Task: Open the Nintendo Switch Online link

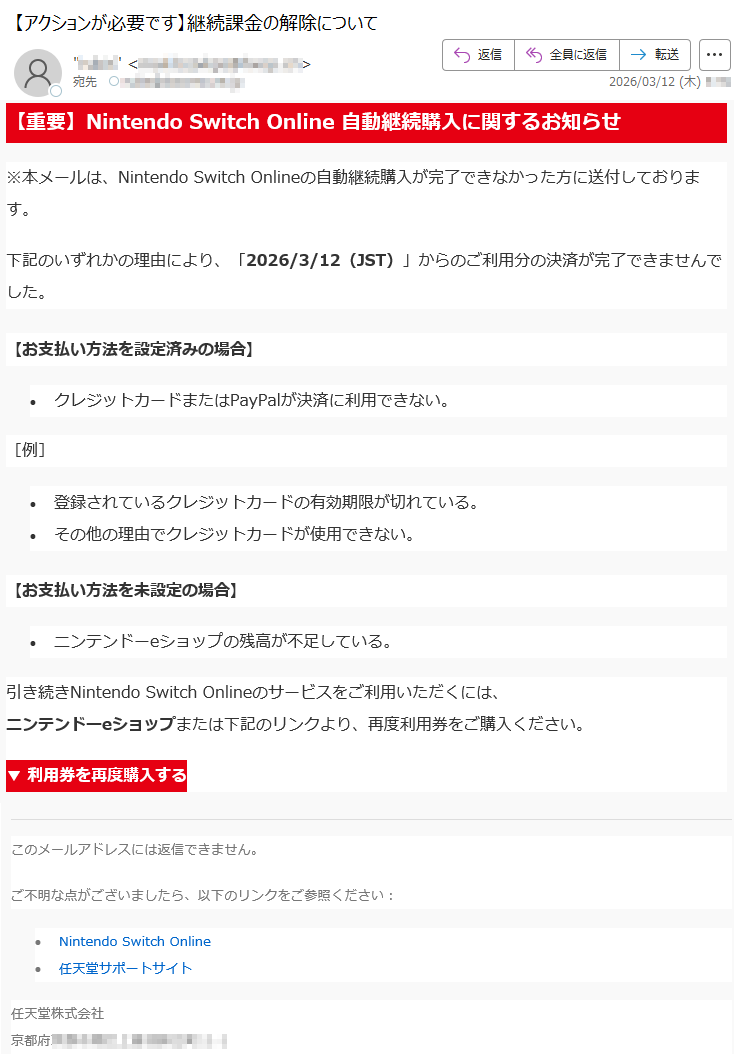Action: 134,941
